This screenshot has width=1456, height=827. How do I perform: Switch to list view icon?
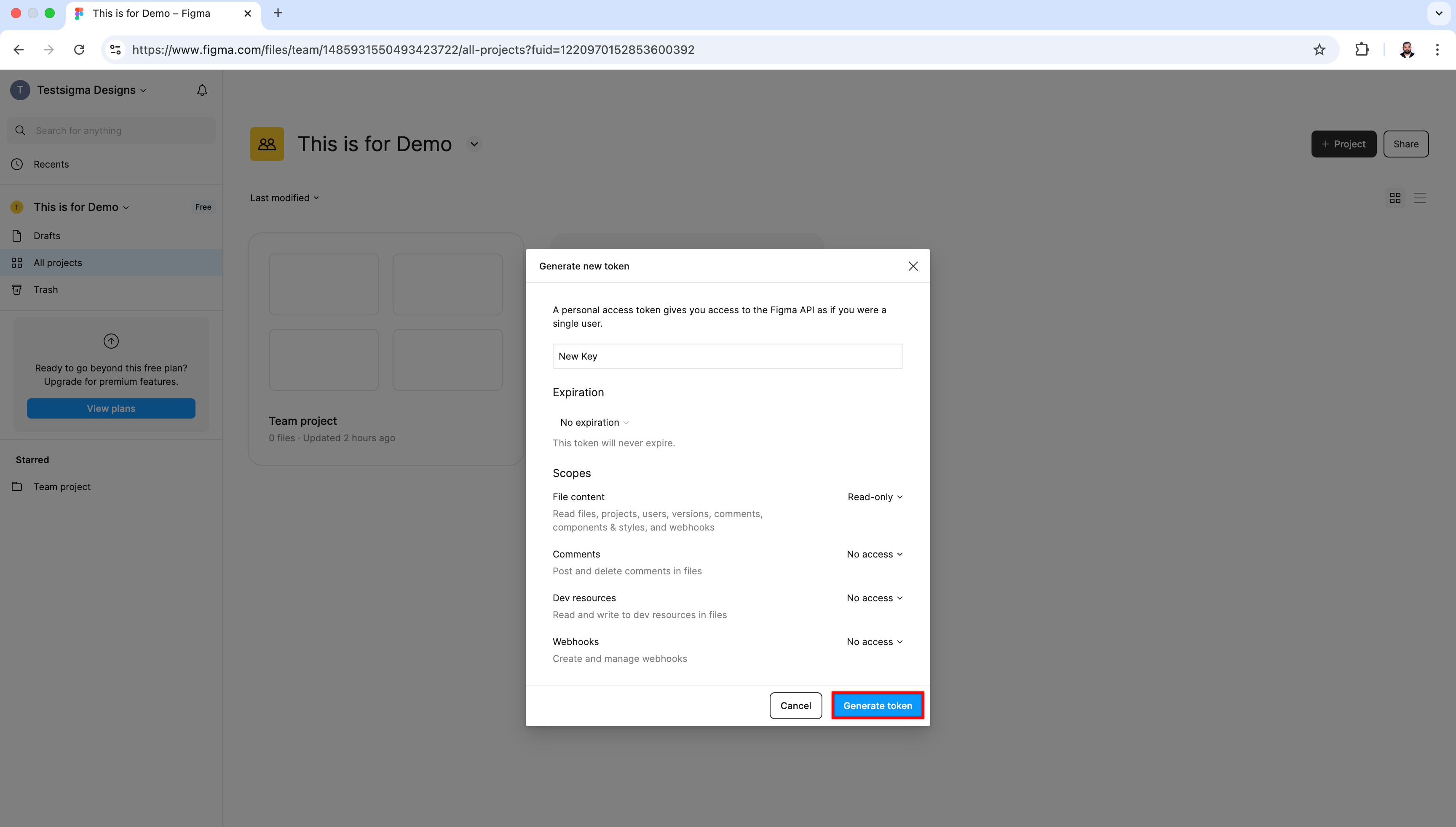(1420, 197)
